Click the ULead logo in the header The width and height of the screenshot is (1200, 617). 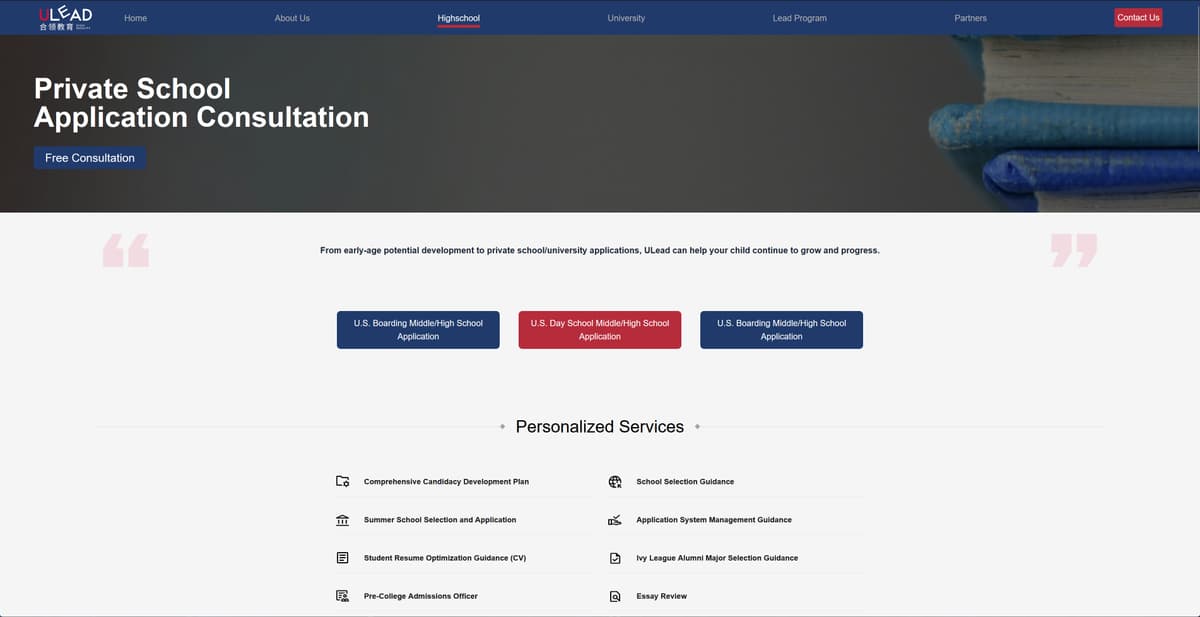[63, 17]
